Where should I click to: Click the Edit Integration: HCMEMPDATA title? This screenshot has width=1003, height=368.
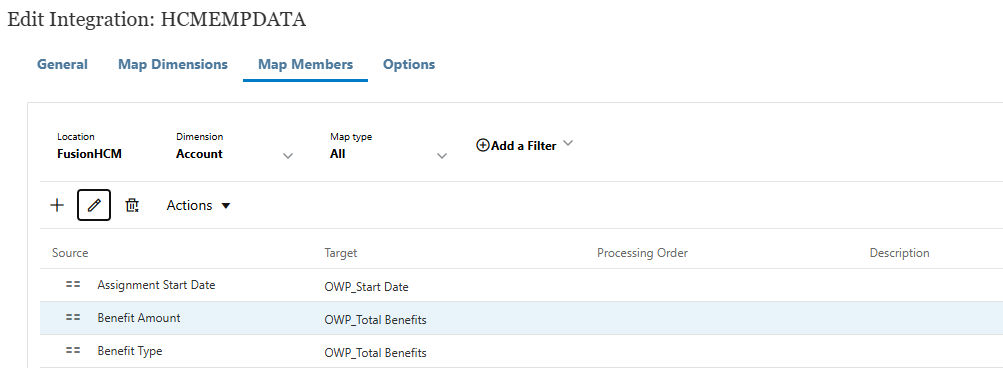tap(157, 19)
